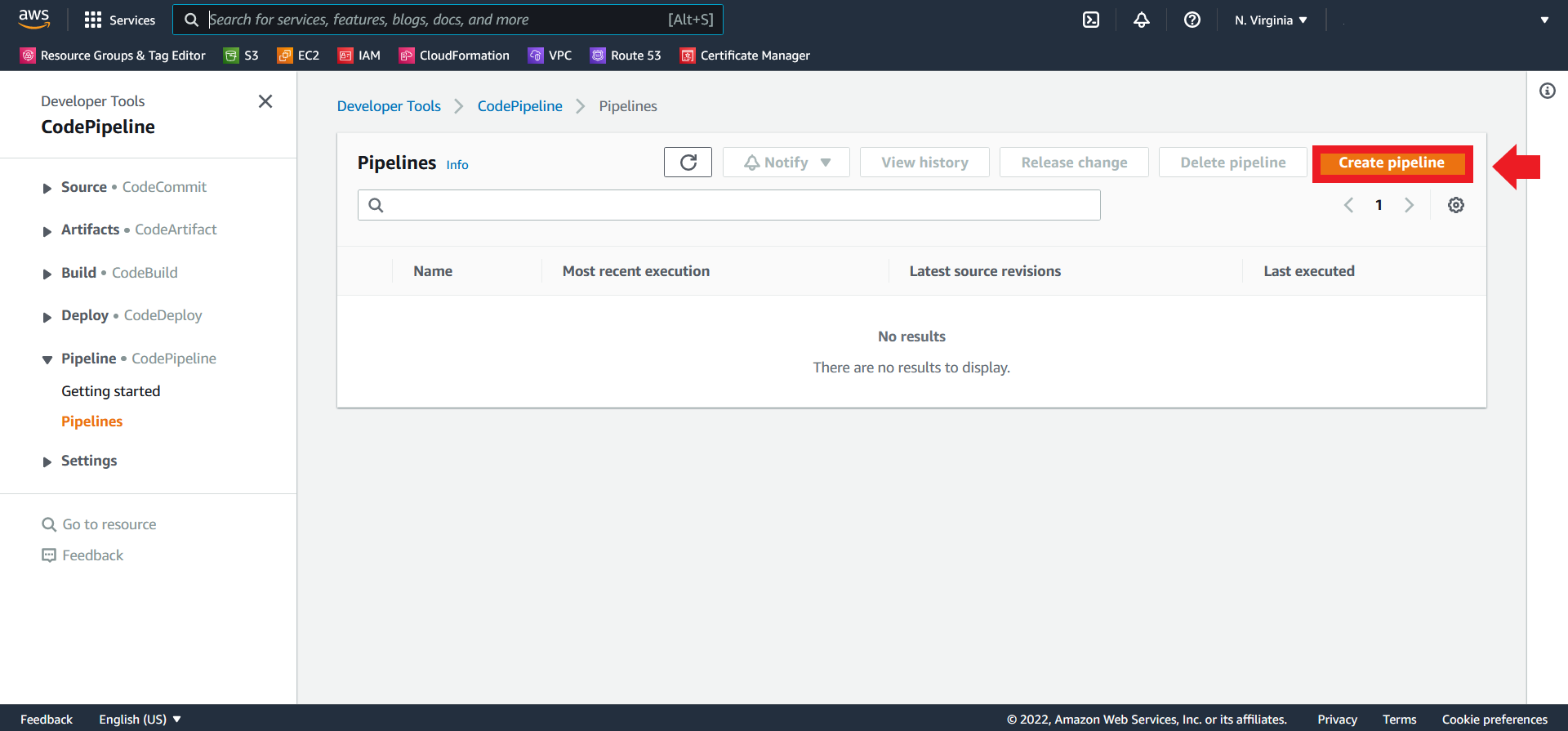This screenshot has height=731, width=1568.
Task: Open the AWS home logo
Action: pos(34,19)
